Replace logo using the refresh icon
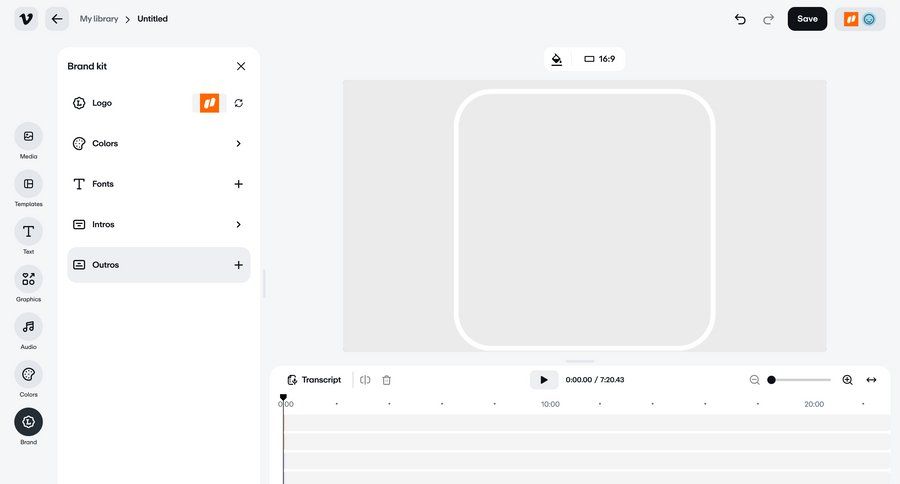Screen dimensions: 900x484 238,103
